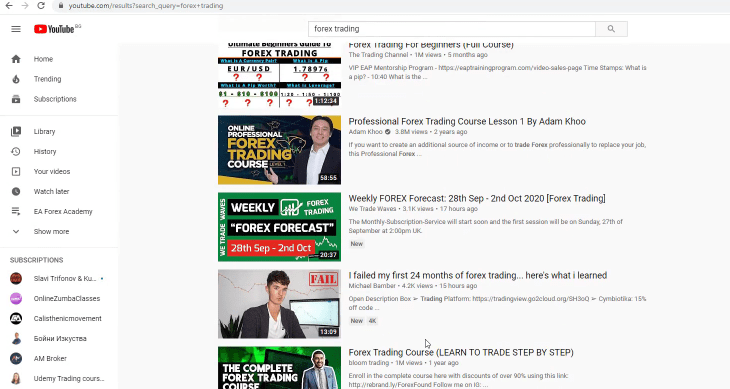
Task: Open Trending in the sidebar
Action: coord(47,79)
